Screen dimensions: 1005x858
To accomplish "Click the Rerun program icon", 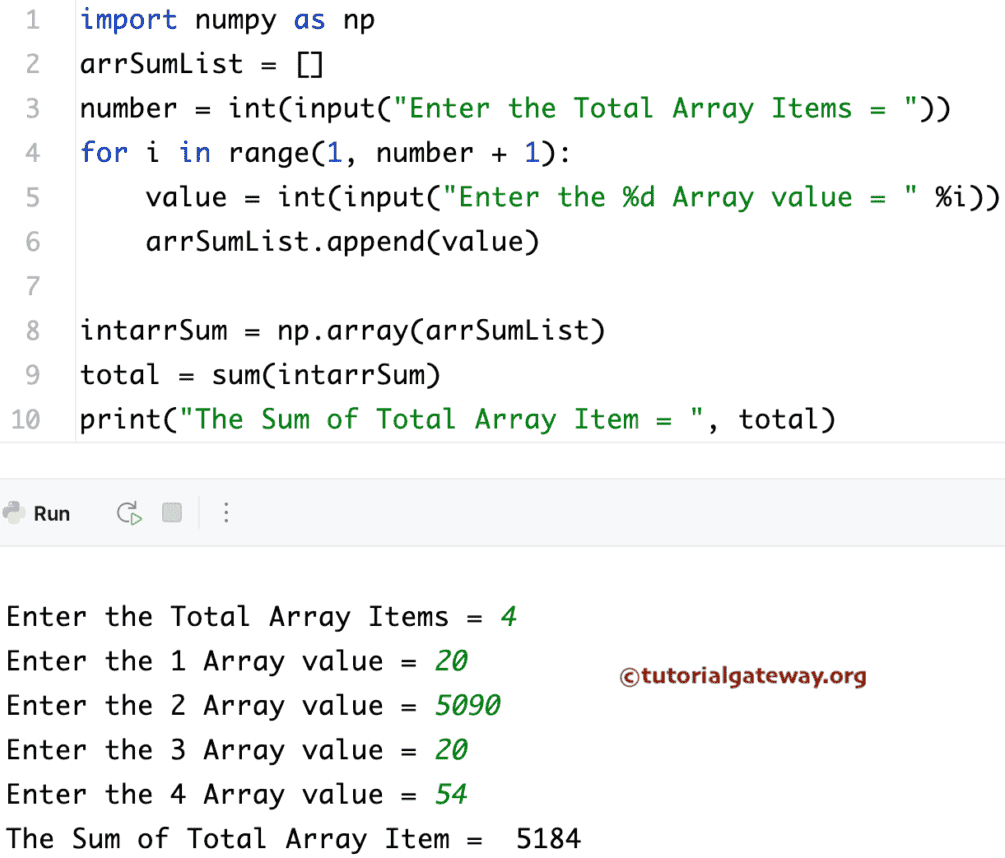I will 128,513.
